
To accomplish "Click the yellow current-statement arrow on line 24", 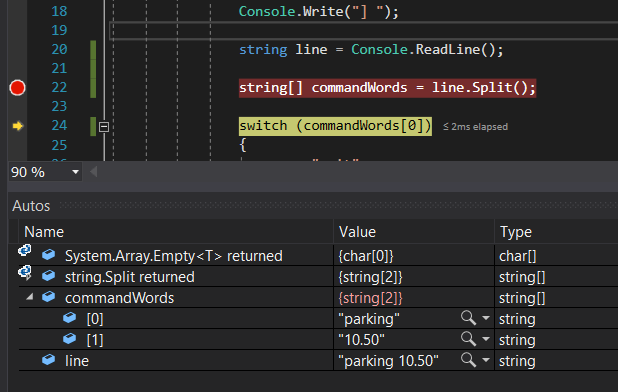I will click(18, 126).
